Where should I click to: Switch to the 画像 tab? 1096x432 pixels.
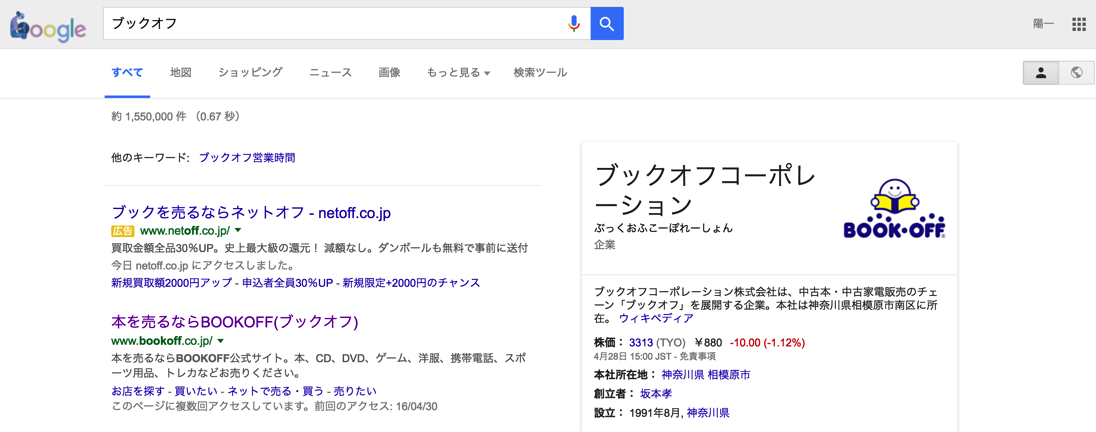(389, 72)
